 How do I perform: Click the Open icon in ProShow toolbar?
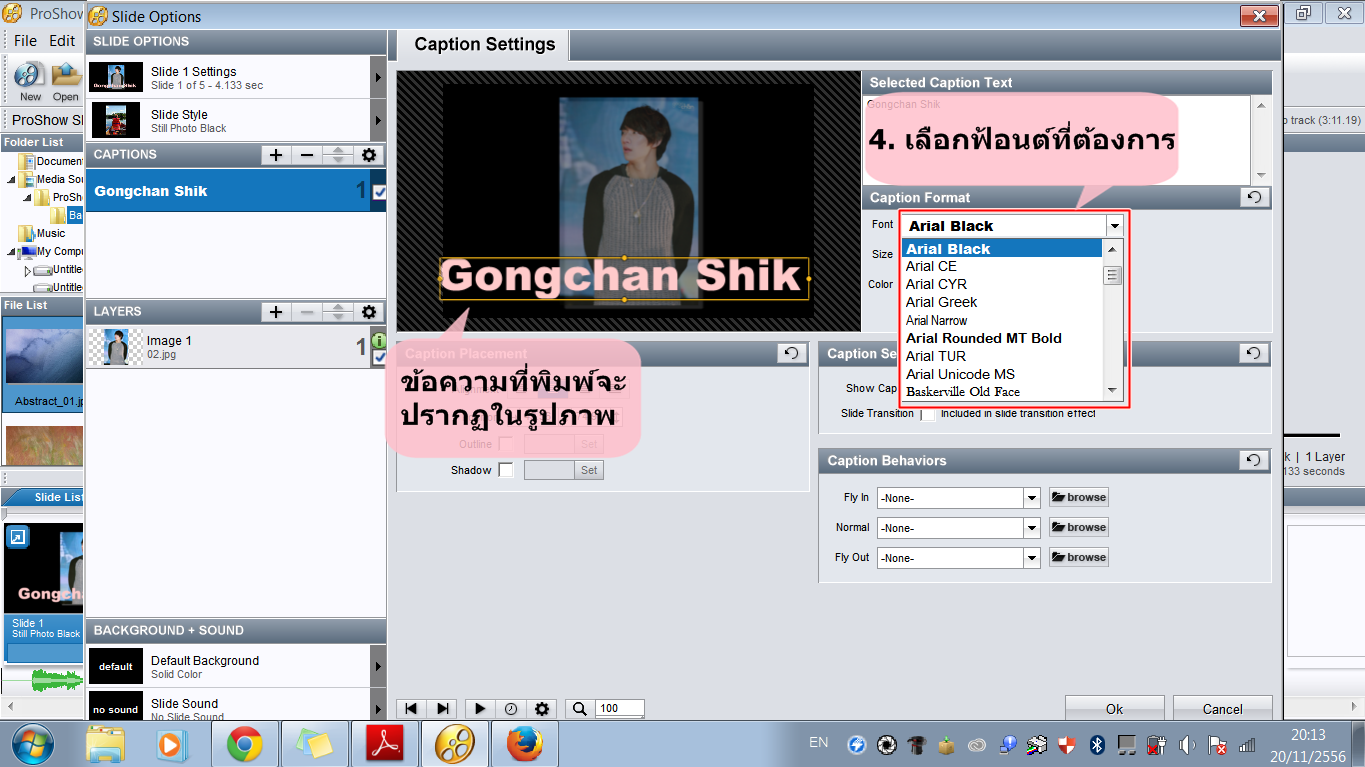click(x=66, y=80)
